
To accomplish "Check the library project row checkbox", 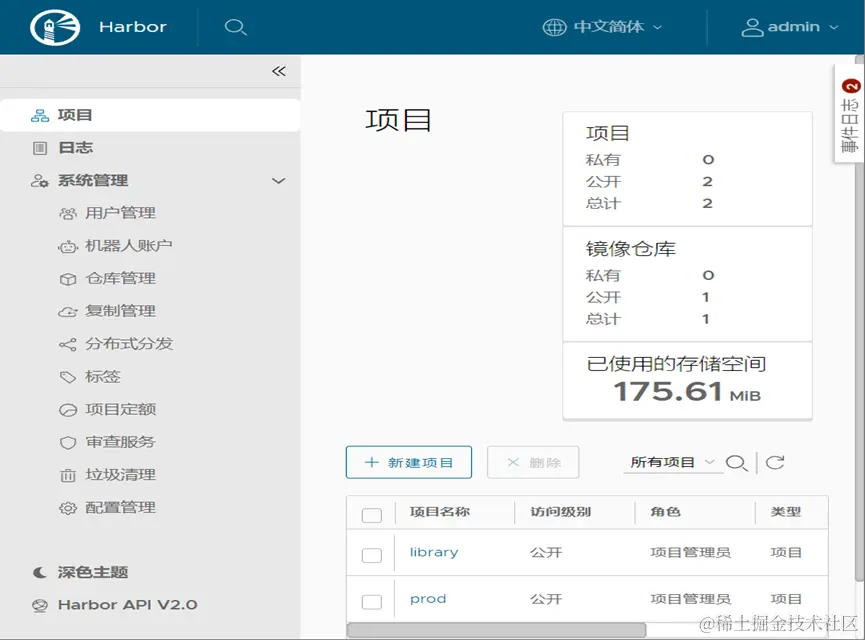I will (x=372, y=555).
